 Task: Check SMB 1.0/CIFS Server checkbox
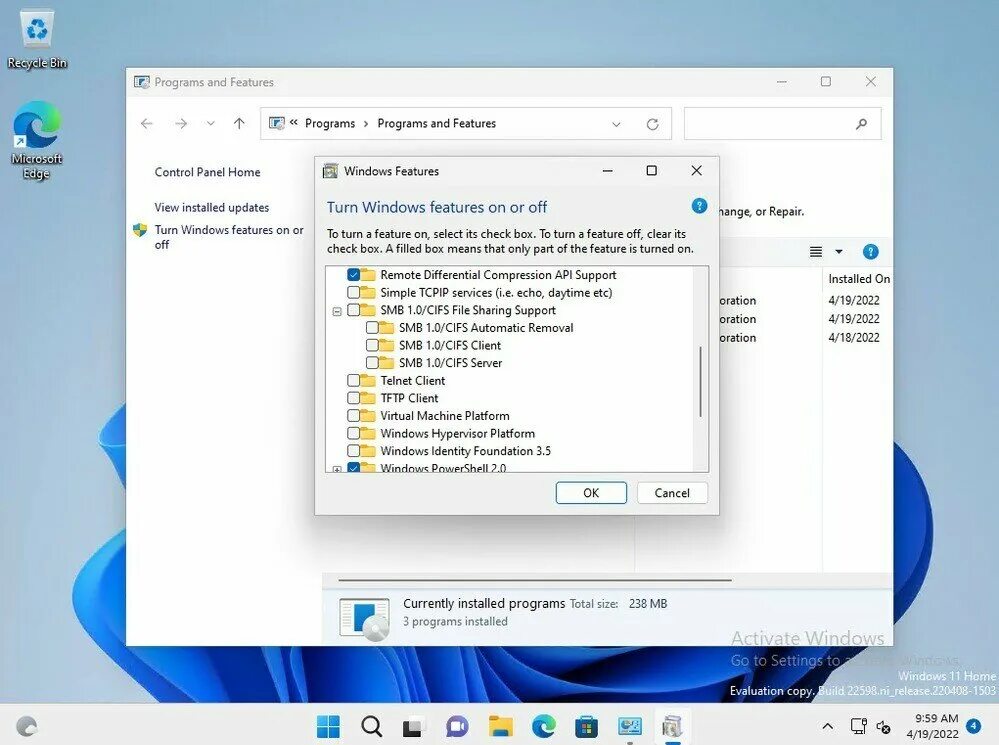[372, 363]
